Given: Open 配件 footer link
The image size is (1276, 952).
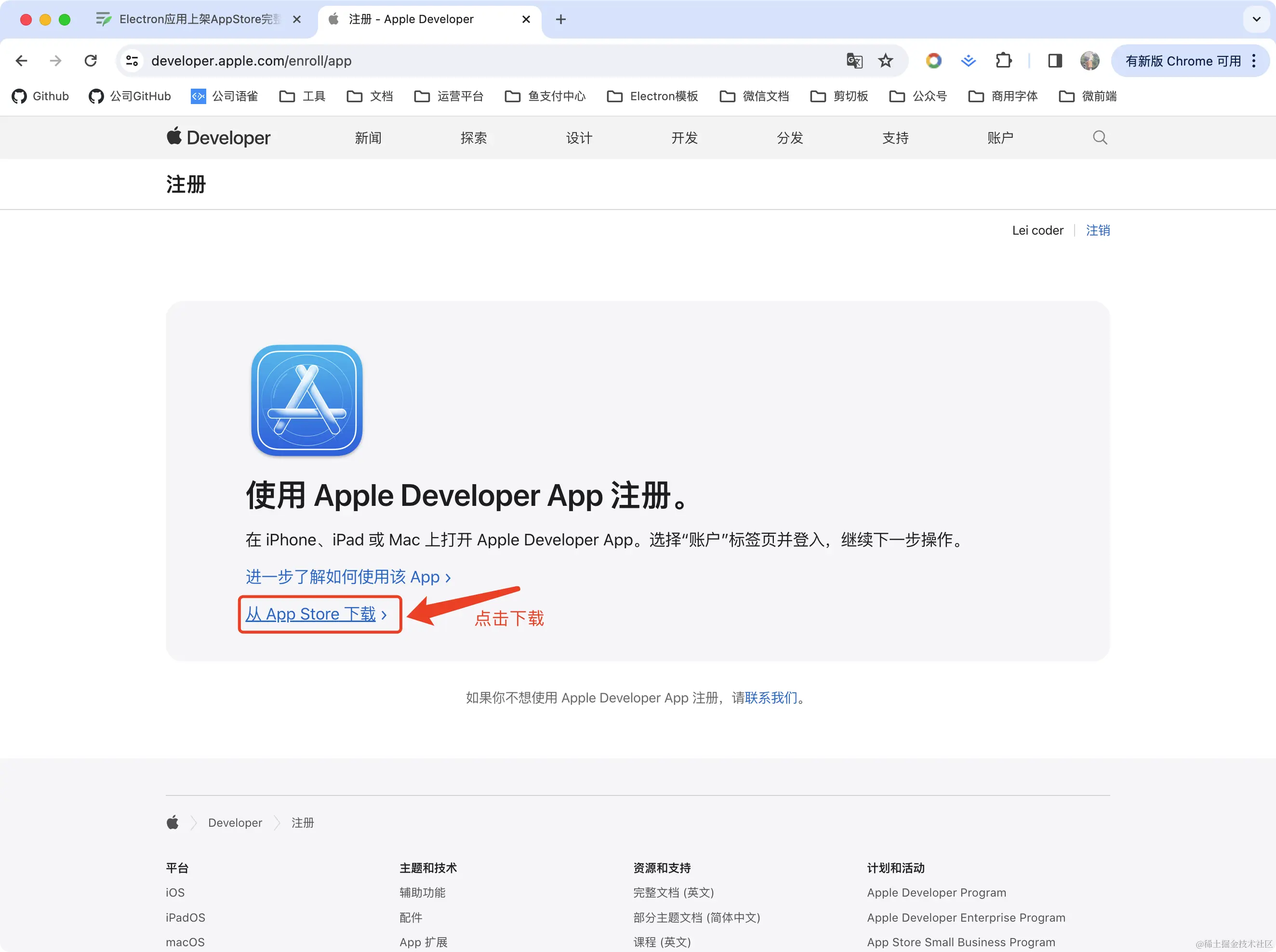Looking at the screenshot, I should coord(411,917).
